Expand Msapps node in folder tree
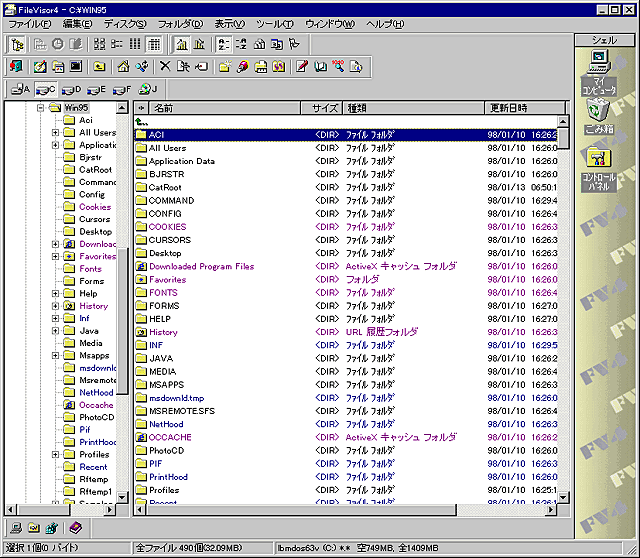This screenshot has height=558, width=640. (55, 356)
